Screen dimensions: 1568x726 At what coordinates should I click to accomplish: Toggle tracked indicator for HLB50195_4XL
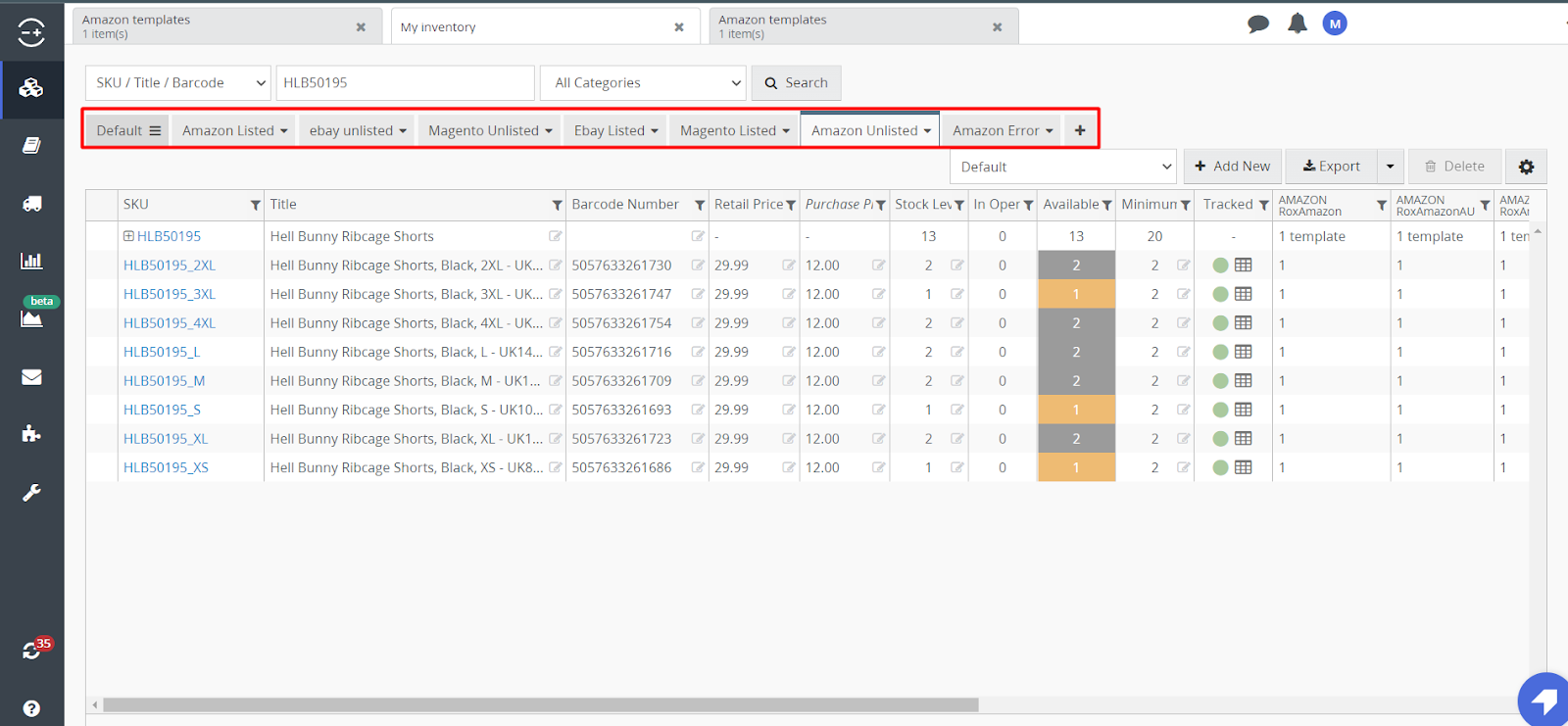coord(1220,323)
